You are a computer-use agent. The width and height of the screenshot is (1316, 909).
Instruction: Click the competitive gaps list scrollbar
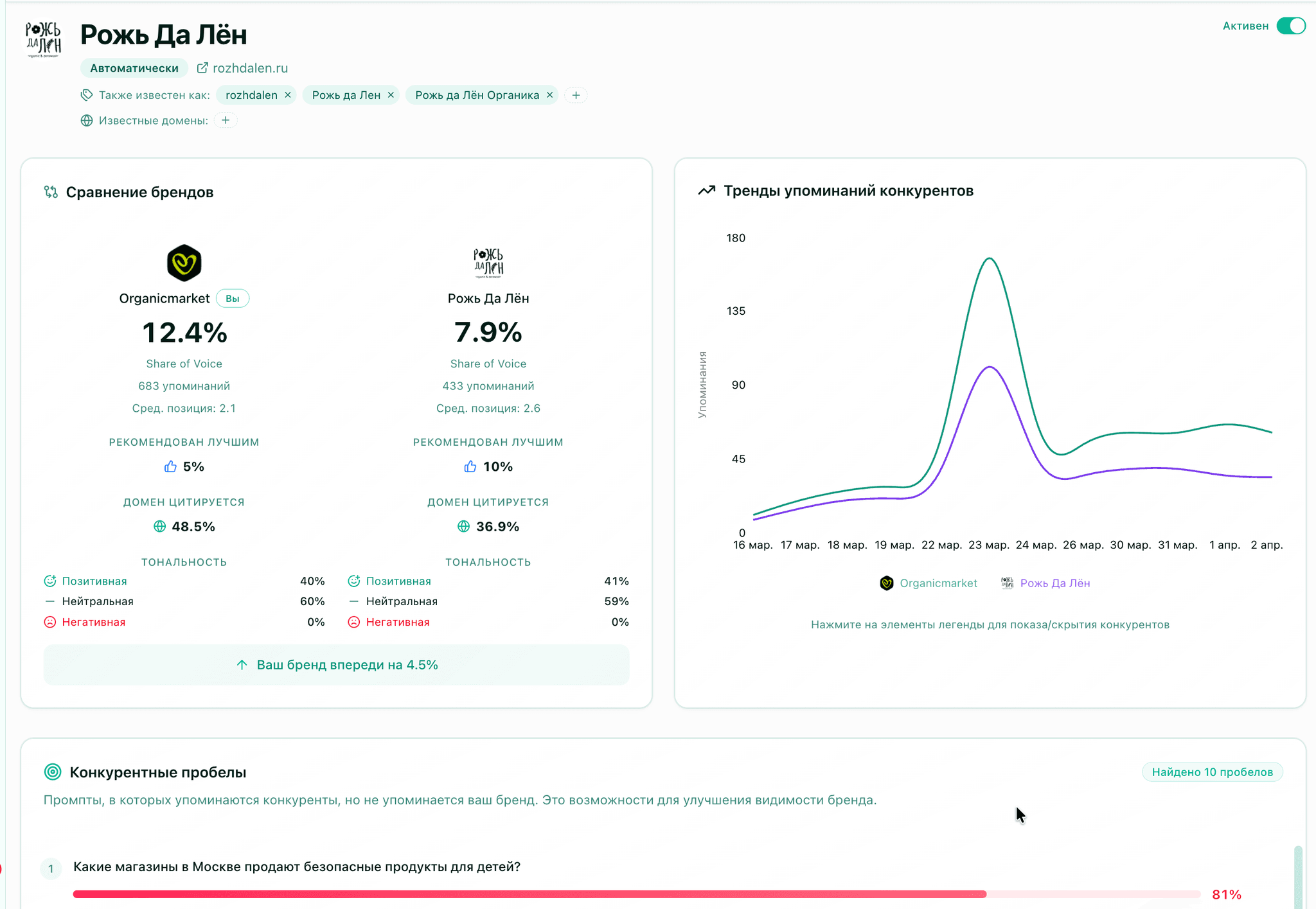[1298, 877]
